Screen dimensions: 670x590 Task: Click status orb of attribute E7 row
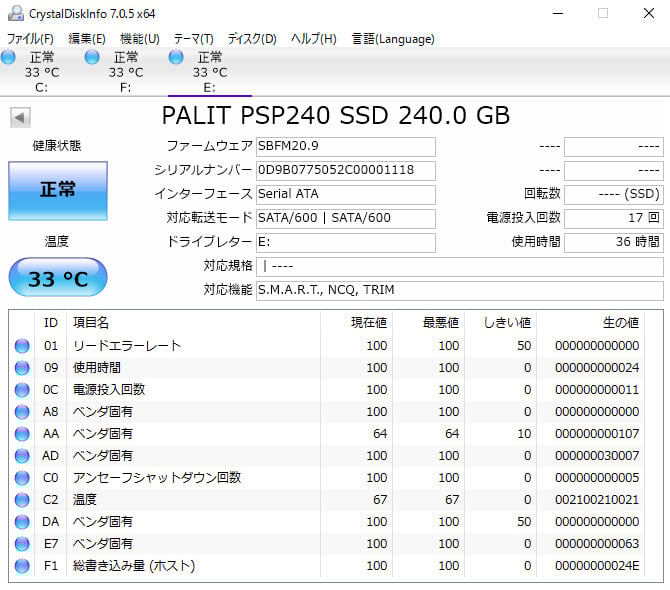(x=22, y=544)
